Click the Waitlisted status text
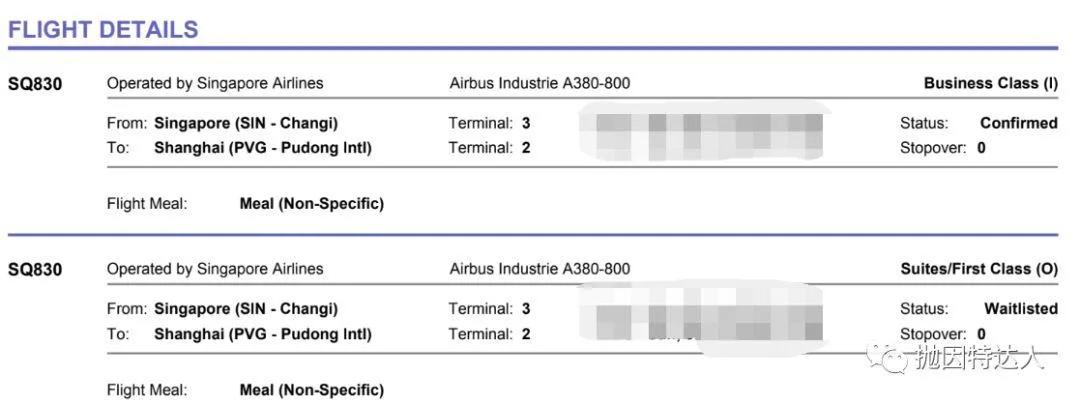Screen dimensions: 1080x405 point(1021,309)
